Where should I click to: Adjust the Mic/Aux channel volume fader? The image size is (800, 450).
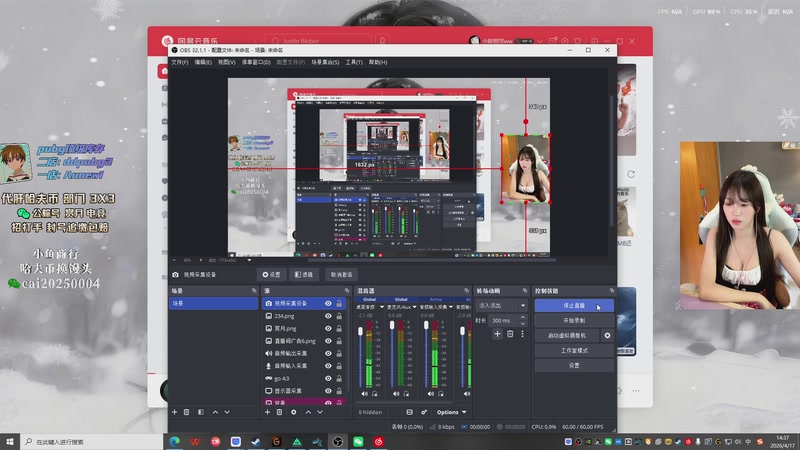[x=392, y=325]
